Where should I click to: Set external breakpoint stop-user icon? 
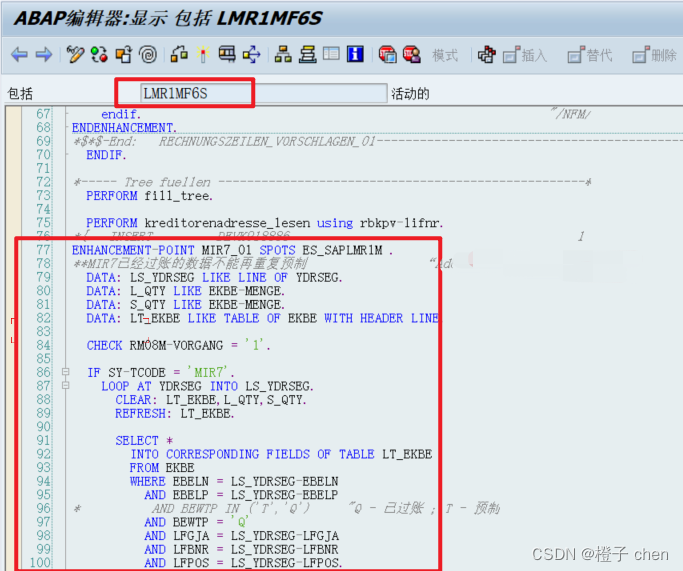[x=412, y=55]
